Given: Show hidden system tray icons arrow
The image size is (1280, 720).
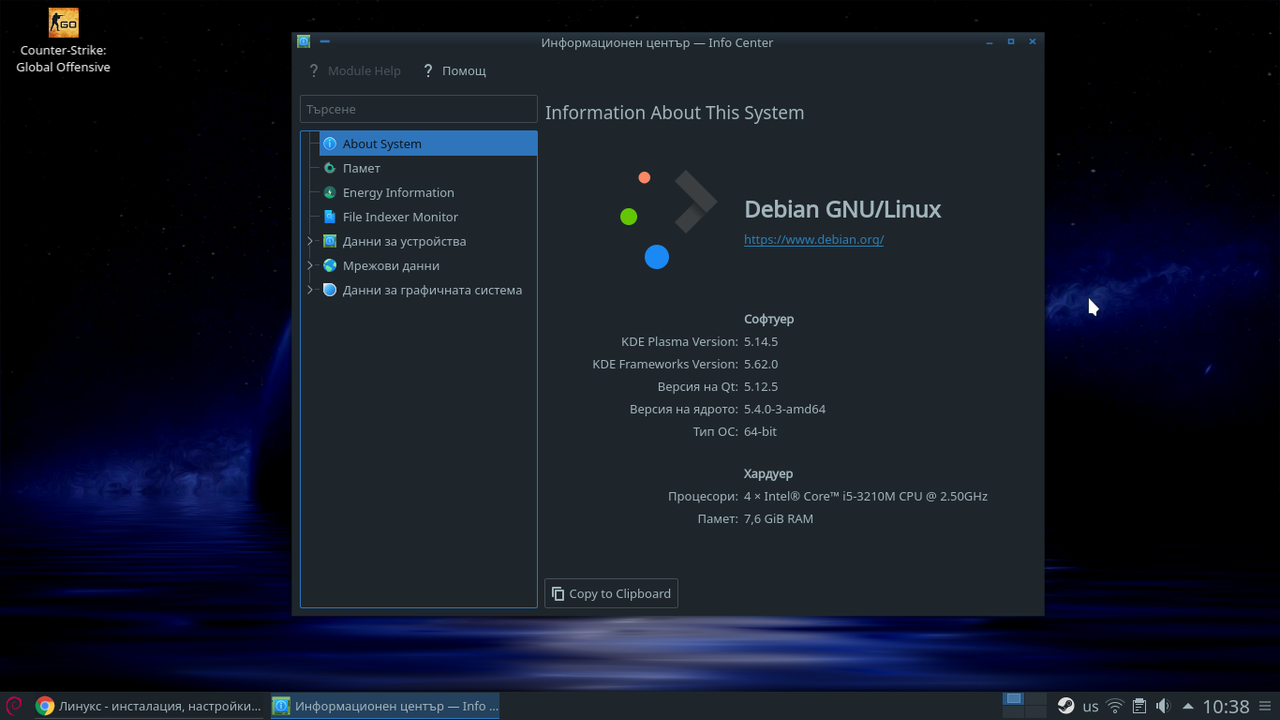Looking at the screenshot, I should (1188, 706).
